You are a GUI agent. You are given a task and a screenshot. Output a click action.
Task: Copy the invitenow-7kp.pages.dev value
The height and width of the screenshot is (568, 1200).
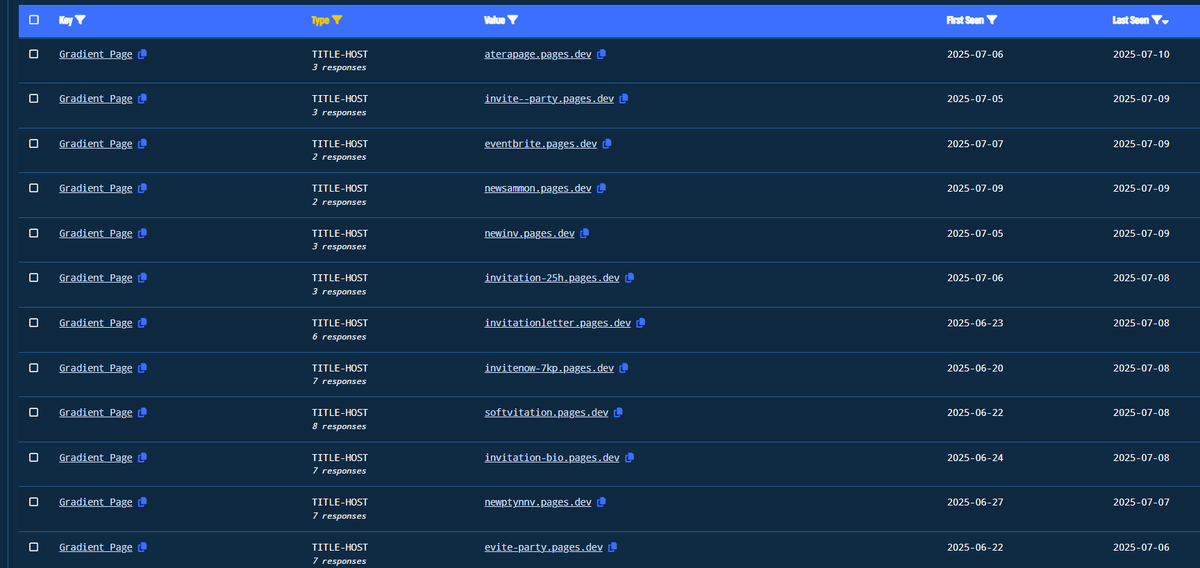[x=624, y=368]
